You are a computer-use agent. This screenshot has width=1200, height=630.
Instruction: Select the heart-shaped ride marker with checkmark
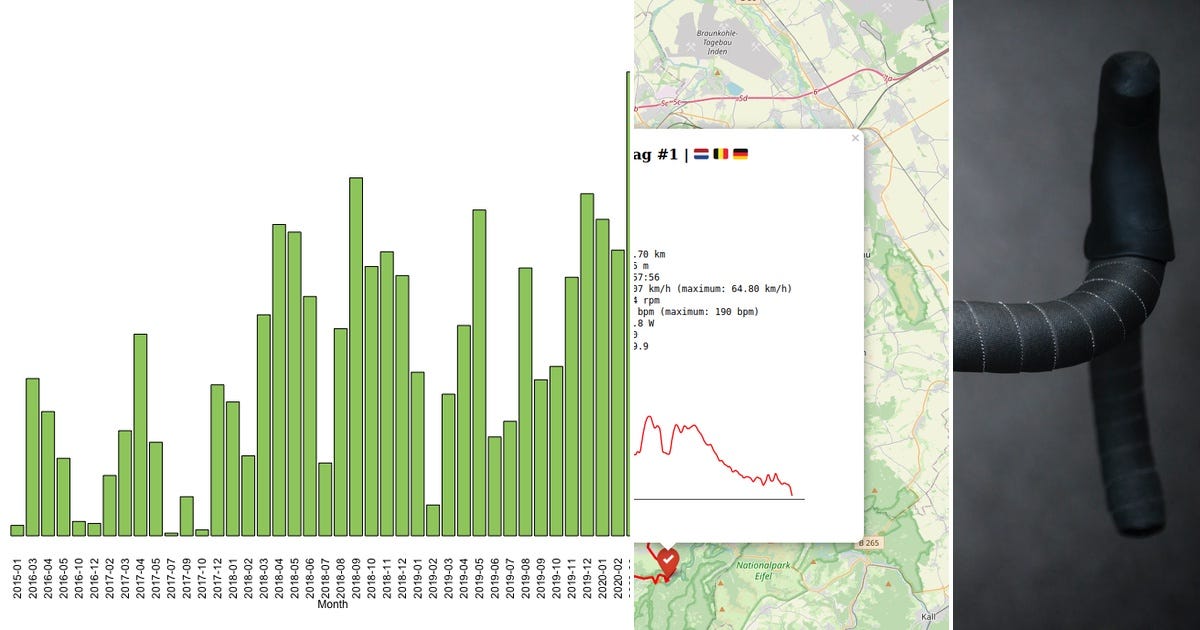tap(667, 560)
